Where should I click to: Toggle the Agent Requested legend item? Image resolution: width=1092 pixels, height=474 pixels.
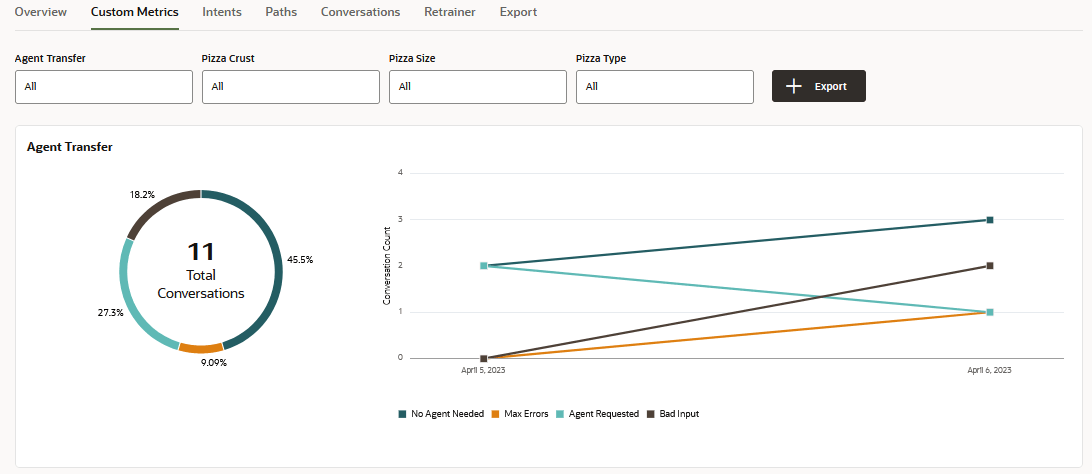click(x=597, y=414)
